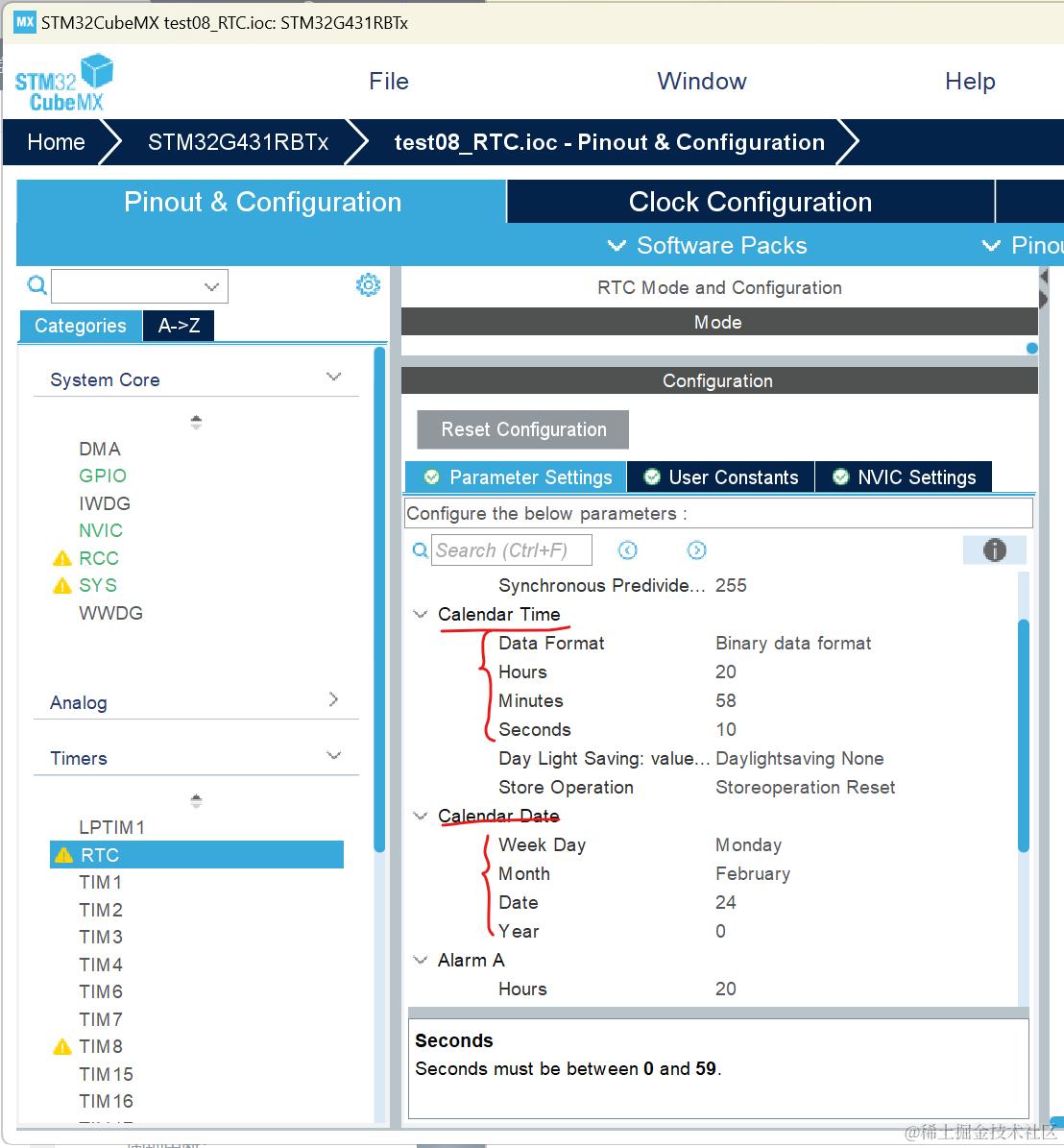Select LPTIM1 under Timers

click(112, 827)
